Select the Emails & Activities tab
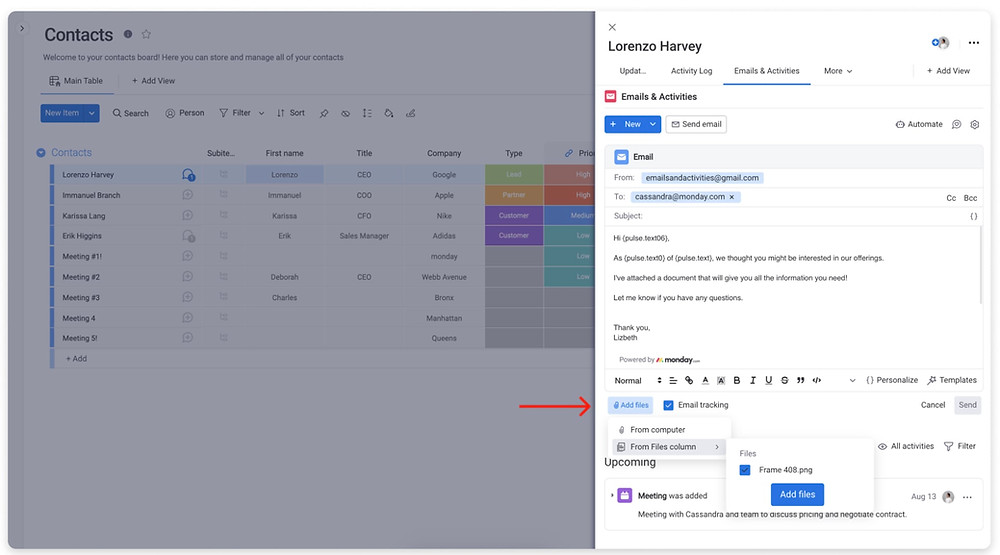Screen dimensions: 1000x555 767,71
